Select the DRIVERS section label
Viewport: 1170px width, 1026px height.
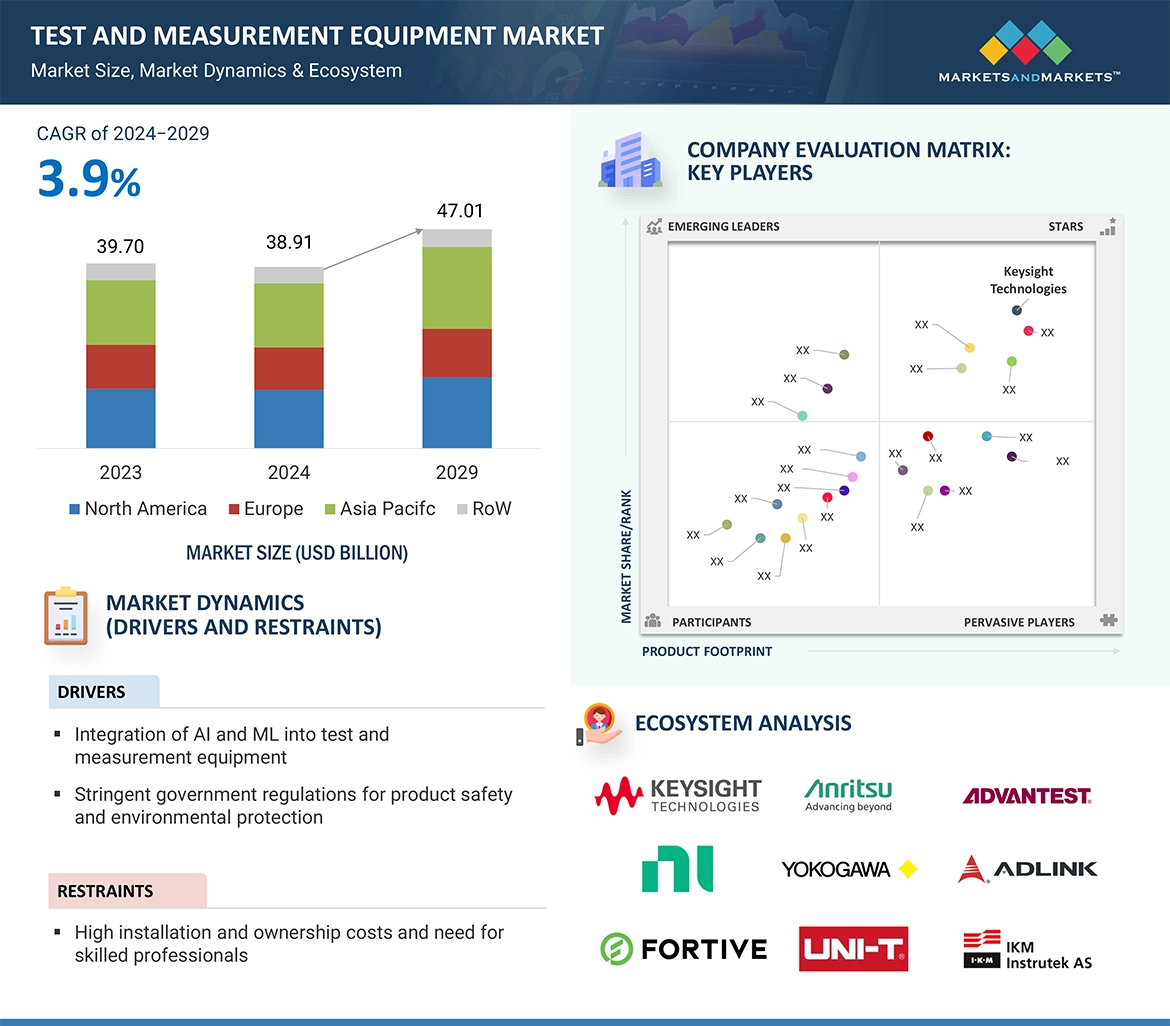click(92, 692)
